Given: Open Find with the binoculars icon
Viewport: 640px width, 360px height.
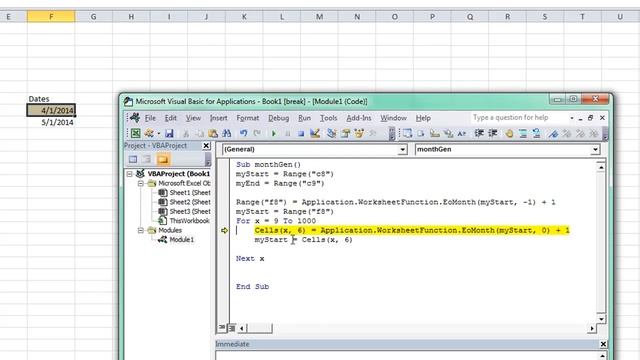Looking at the screenshot, I should point(227,133).
